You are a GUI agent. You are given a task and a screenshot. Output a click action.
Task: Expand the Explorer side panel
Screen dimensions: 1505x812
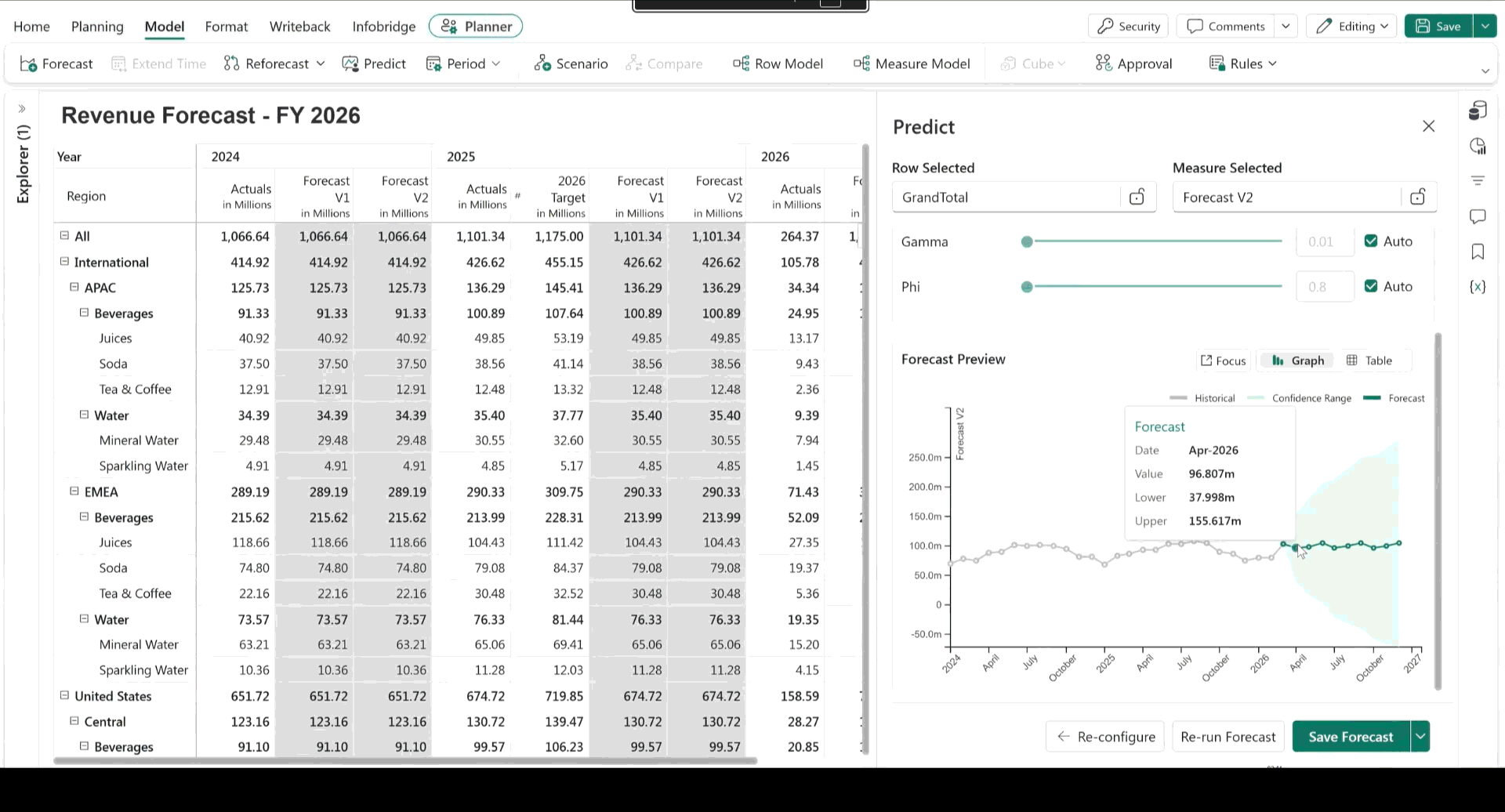(22, 108)
